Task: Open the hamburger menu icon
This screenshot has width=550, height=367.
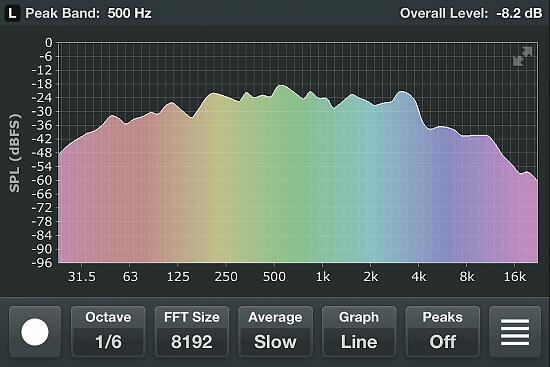Action: click(515, 332)
